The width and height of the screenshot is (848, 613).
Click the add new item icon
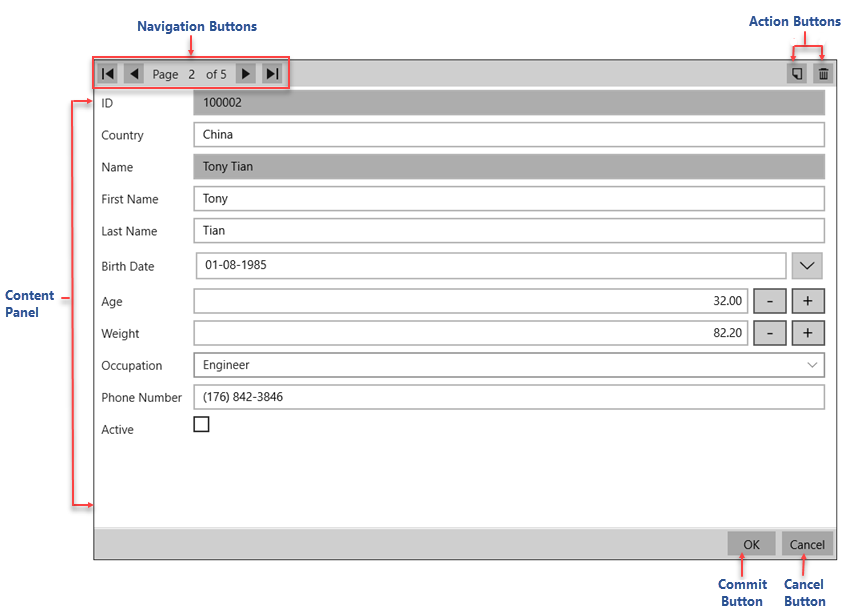[x=796, y=74]
